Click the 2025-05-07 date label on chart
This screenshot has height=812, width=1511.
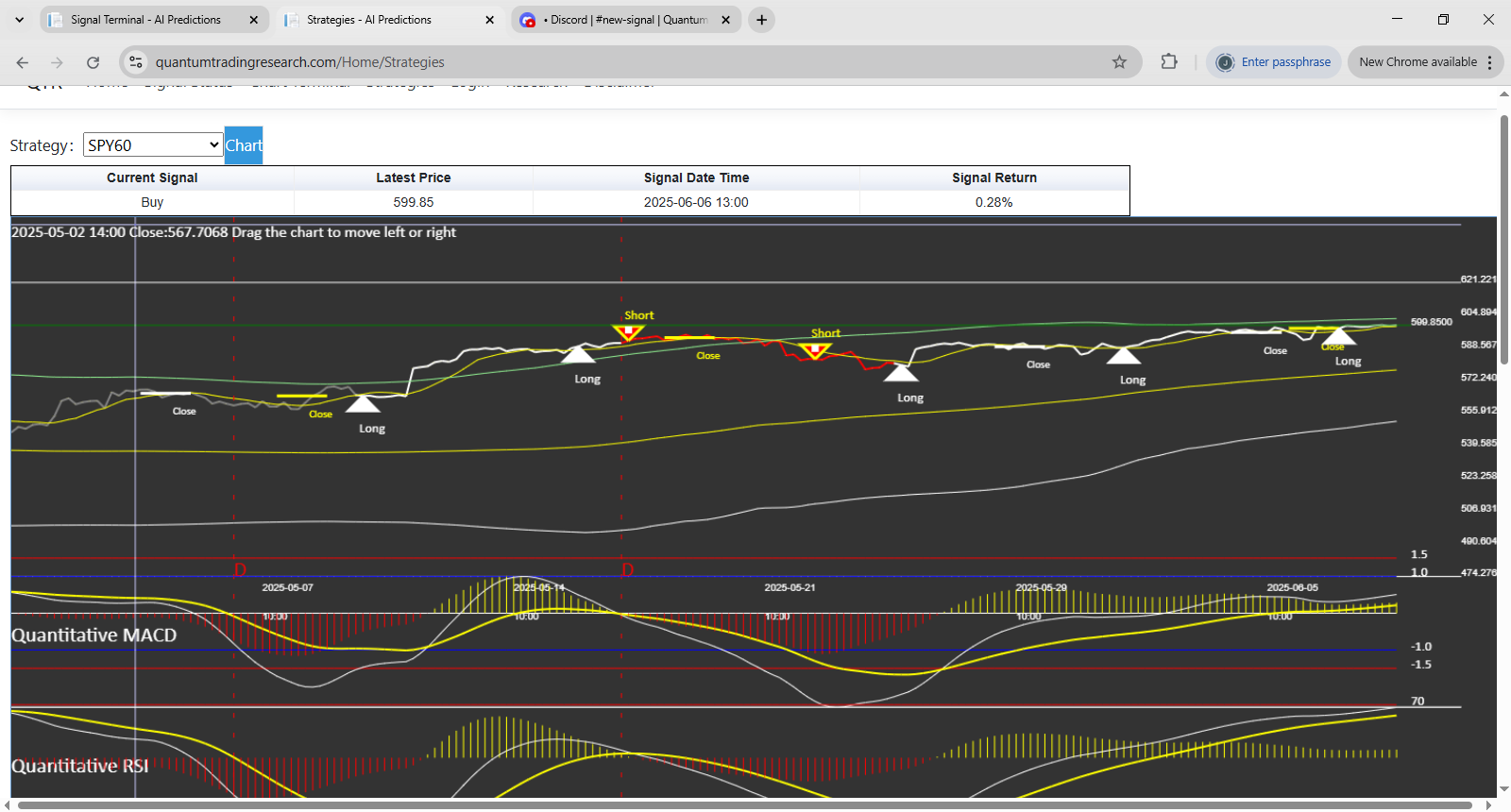point(287,587)
